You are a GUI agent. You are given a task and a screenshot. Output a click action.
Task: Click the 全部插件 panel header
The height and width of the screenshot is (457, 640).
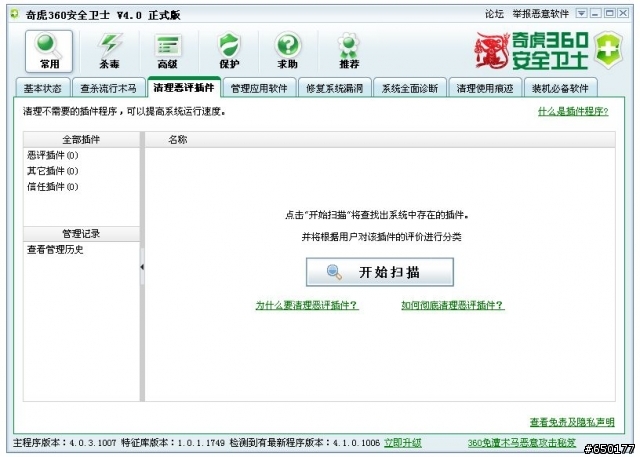pyautogui.click(x=81, y=140)
